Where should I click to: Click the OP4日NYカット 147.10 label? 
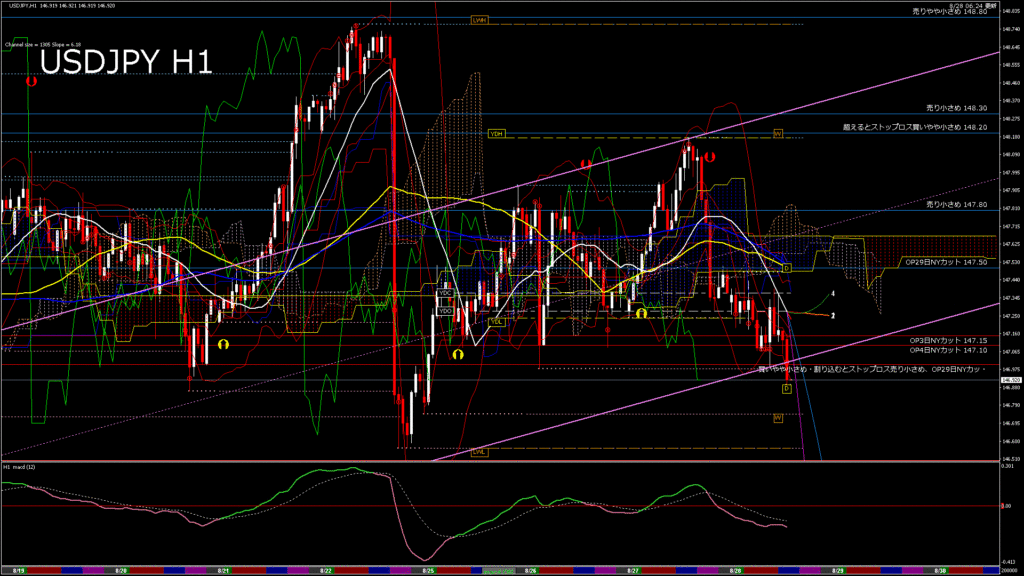[948, 351]
